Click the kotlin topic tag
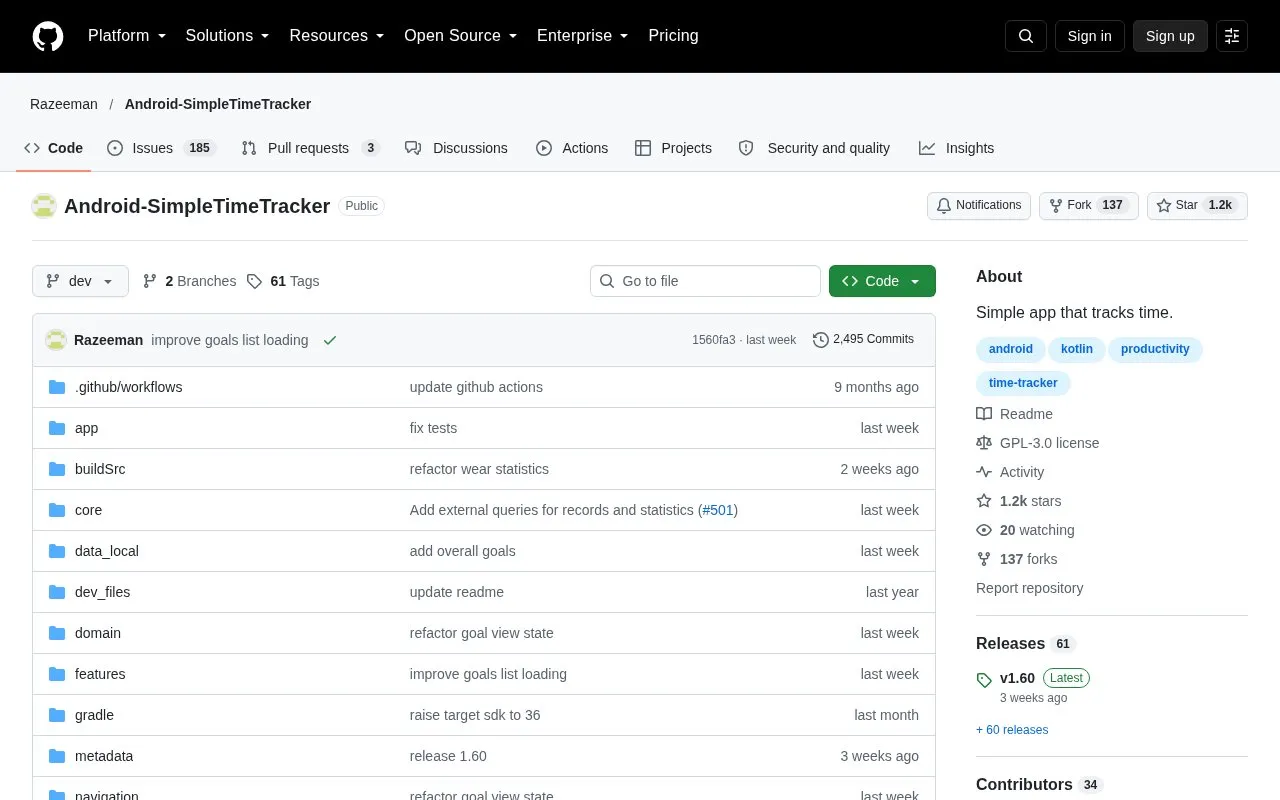Viewport: 1280px width, 800px height. (x=1077, y=350)
